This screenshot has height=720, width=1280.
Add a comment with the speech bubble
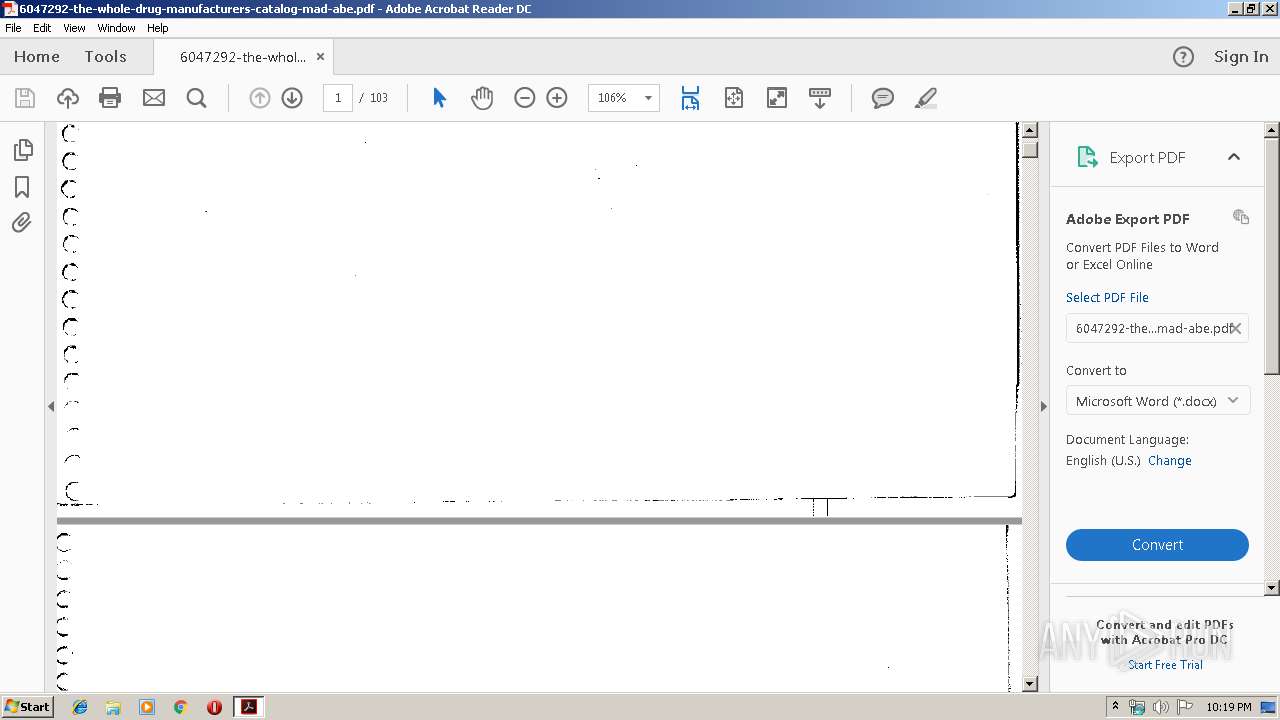[x=882, y=98]
